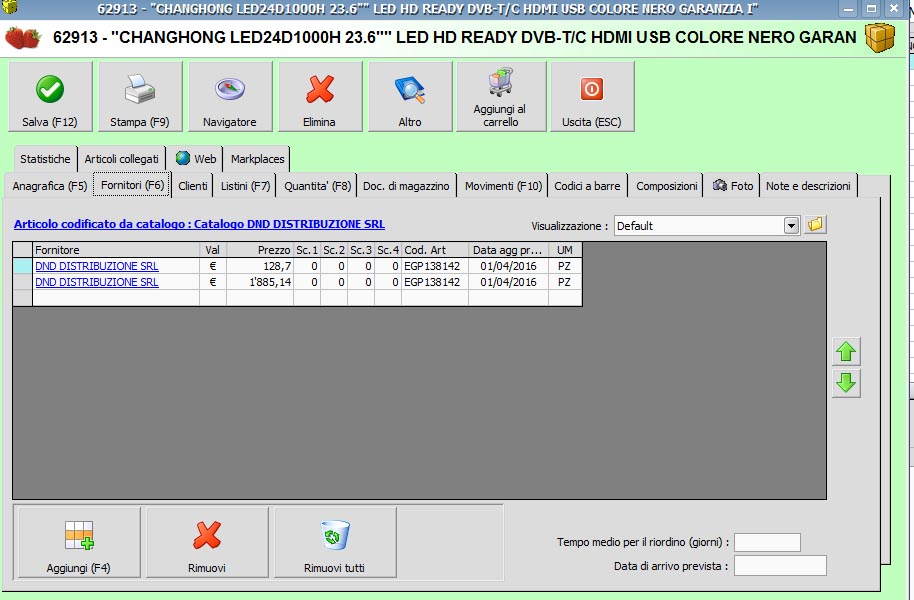Click the Fornitore column header
This screenshot has height=600, width=914.
(x=116, y=250)
